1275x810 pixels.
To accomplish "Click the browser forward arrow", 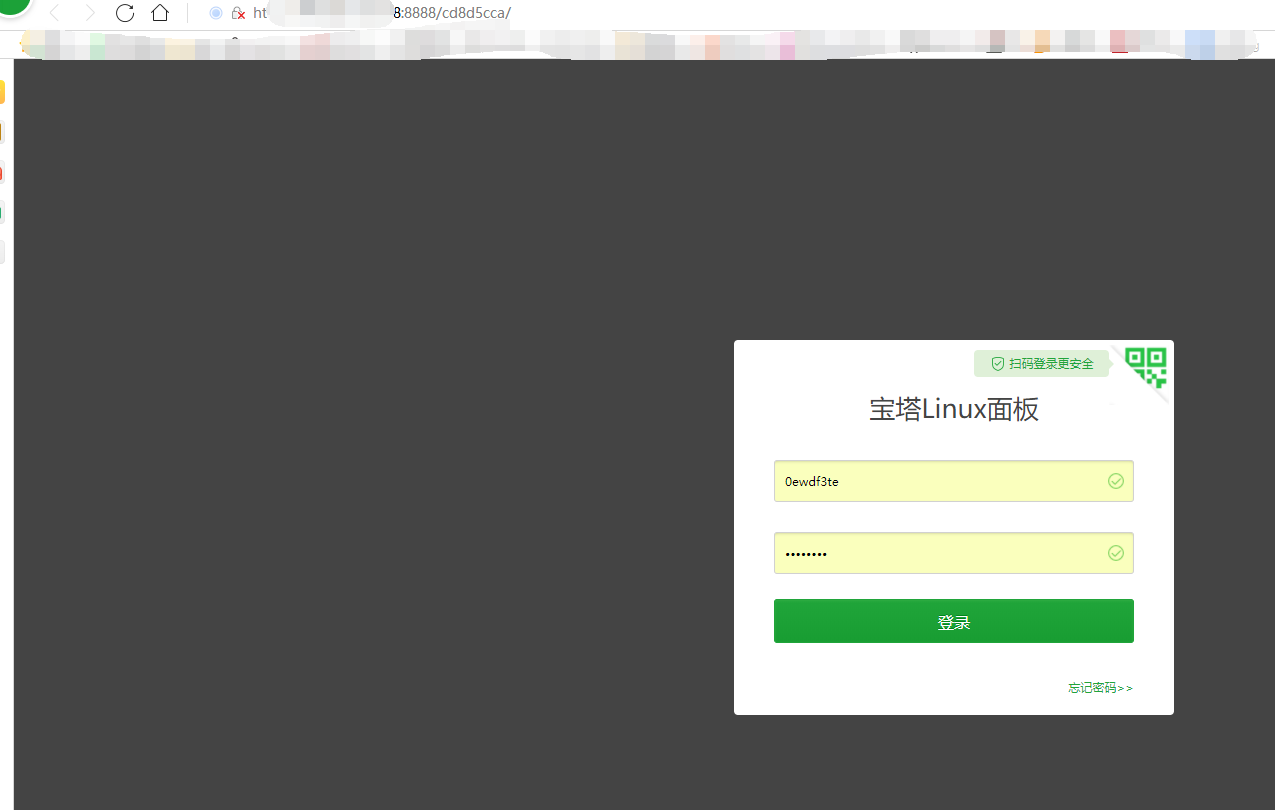I will click(x=90, y=13).
